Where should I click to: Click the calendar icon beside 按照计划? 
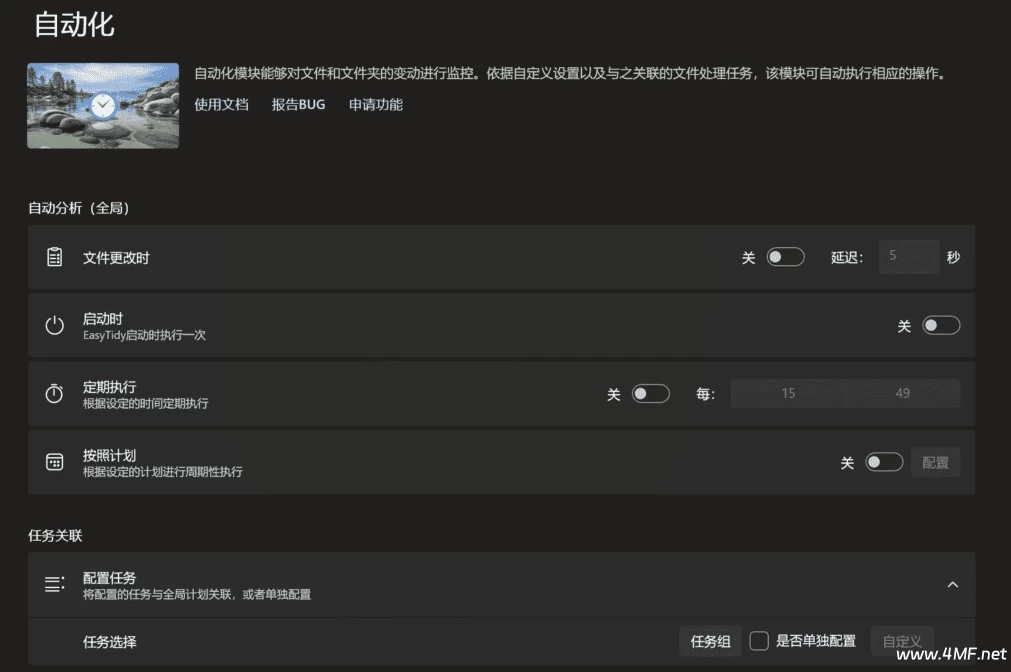tap(55, 461)
